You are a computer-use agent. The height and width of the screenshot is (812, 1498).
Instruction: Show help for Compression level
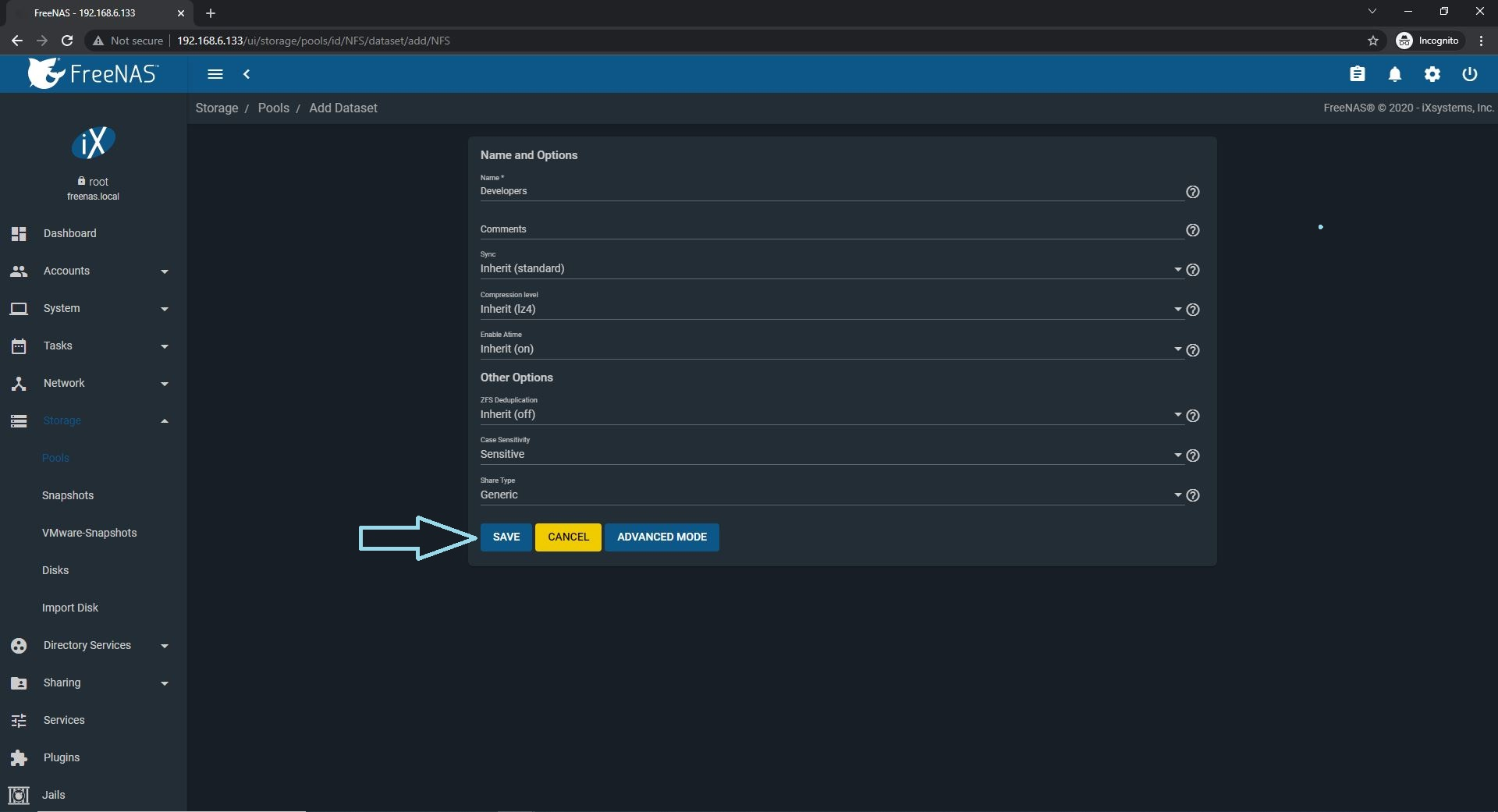[x=1192, y=310]
